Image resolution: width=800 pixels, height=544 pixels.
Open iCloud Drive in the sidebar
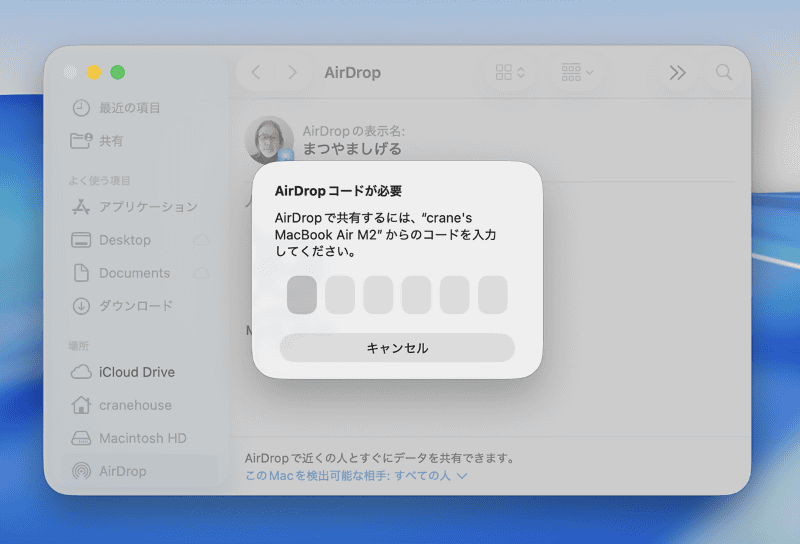(x=142, y=372)
